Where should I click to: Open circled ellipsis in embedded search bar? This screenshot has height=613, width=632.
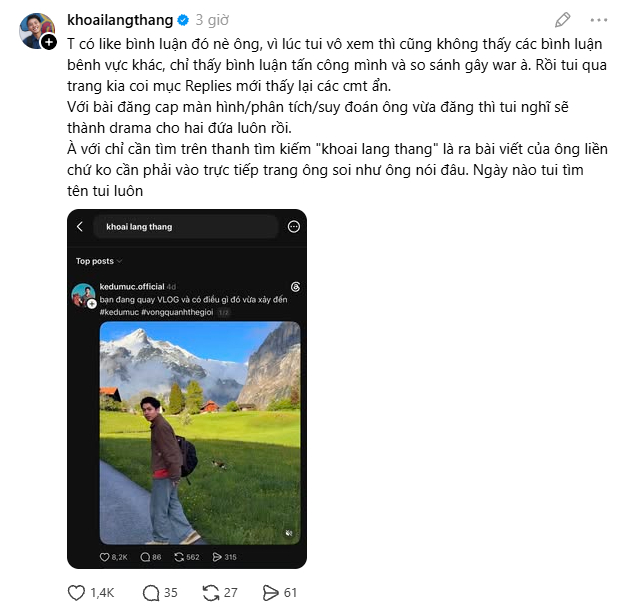click(294, 226)
